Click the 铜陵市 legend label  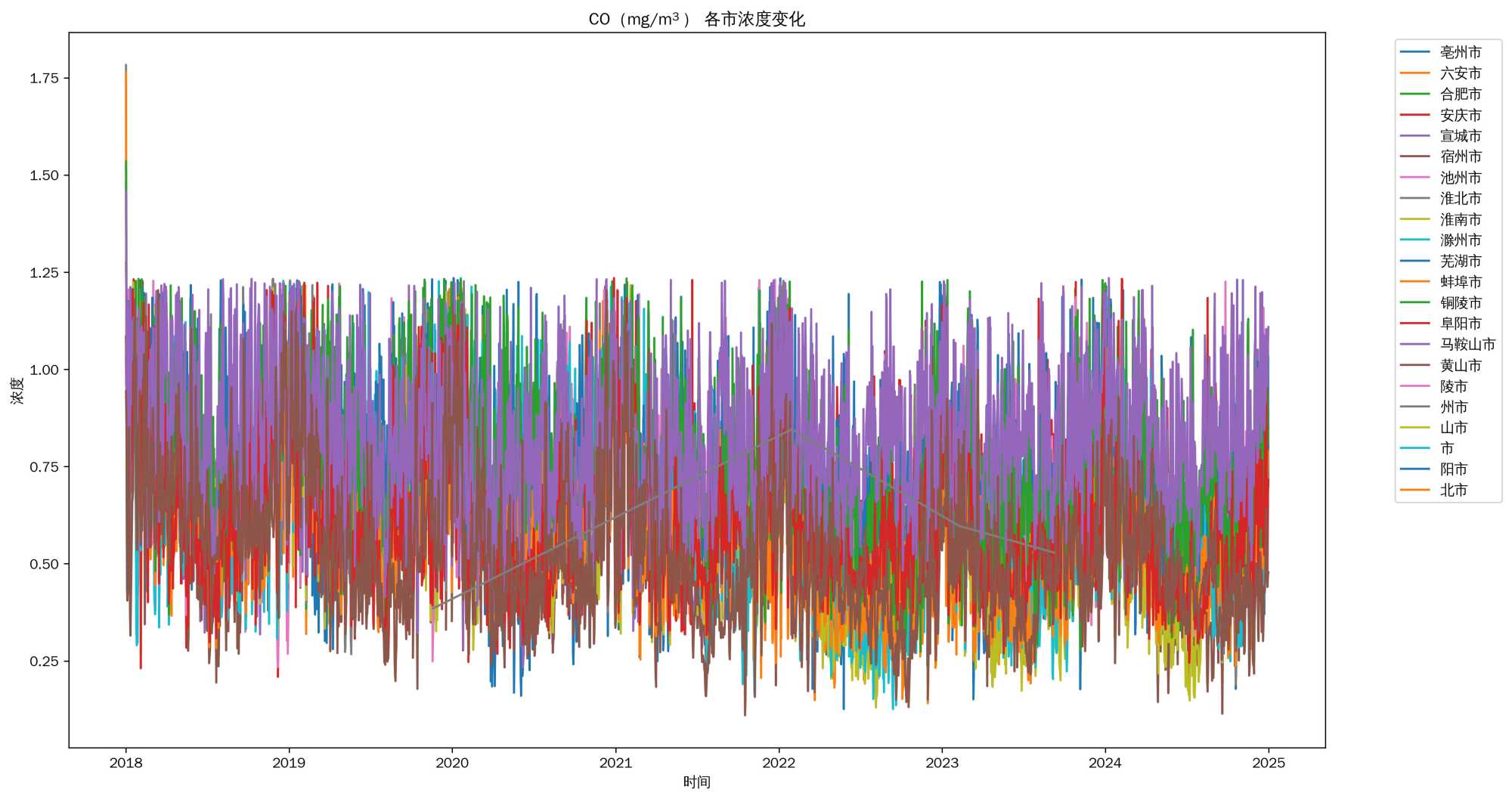point(1460,303)
